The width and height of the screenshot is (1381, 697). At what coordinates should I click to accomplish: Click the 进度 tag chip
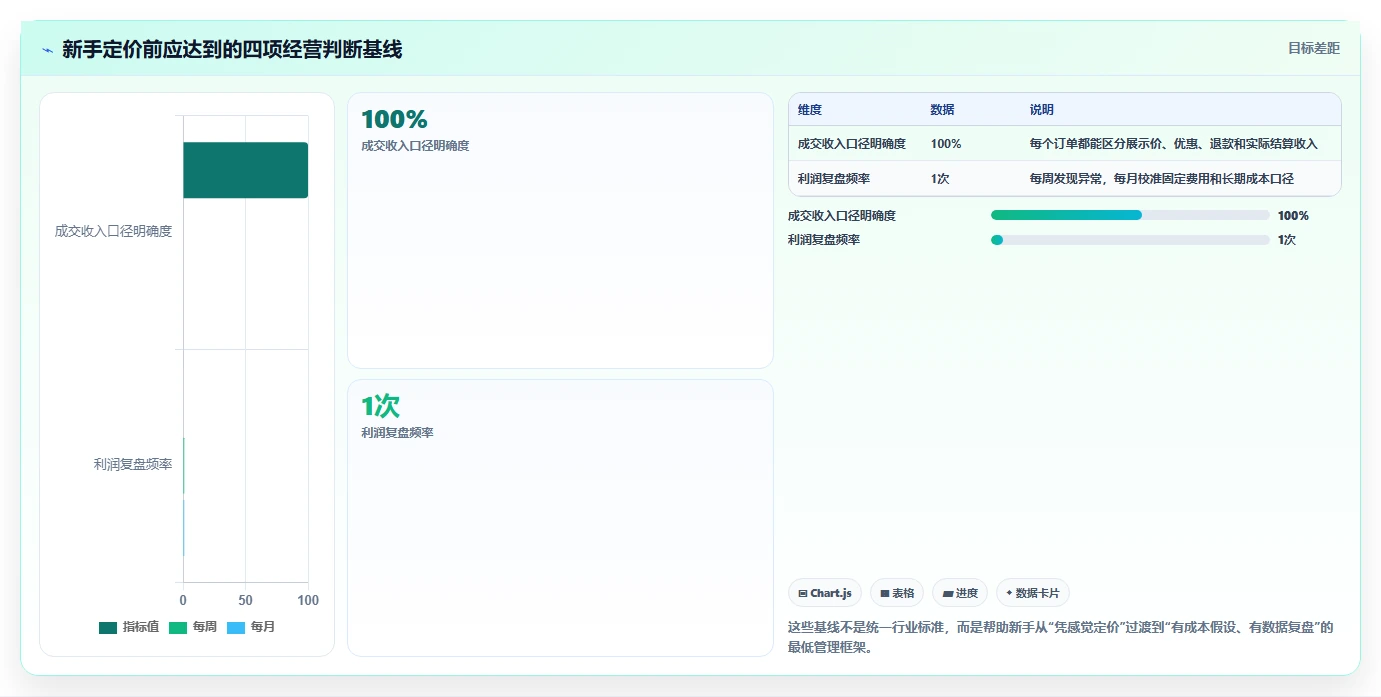click(960, 593)
